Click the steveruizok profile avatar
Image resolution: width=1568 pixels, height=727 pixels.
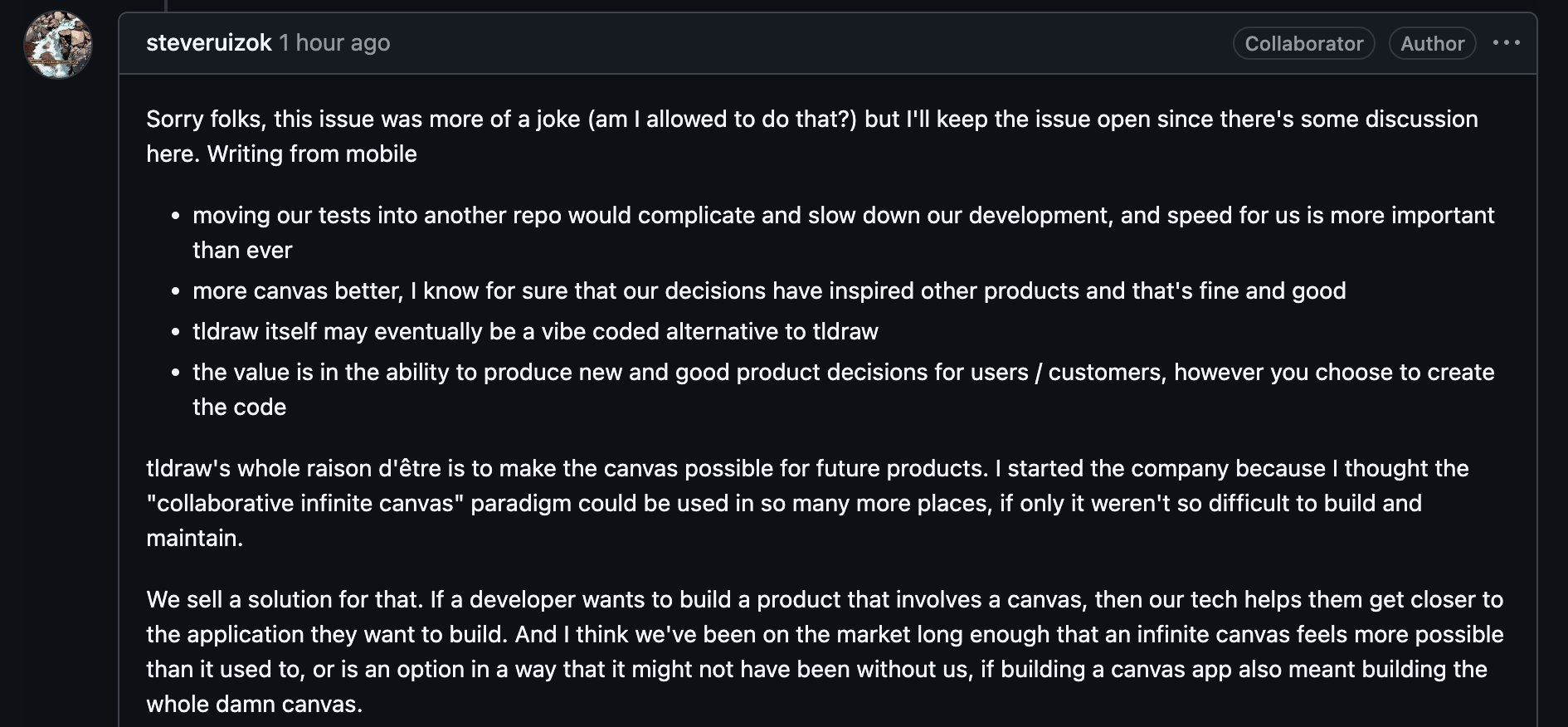(57, 44)
